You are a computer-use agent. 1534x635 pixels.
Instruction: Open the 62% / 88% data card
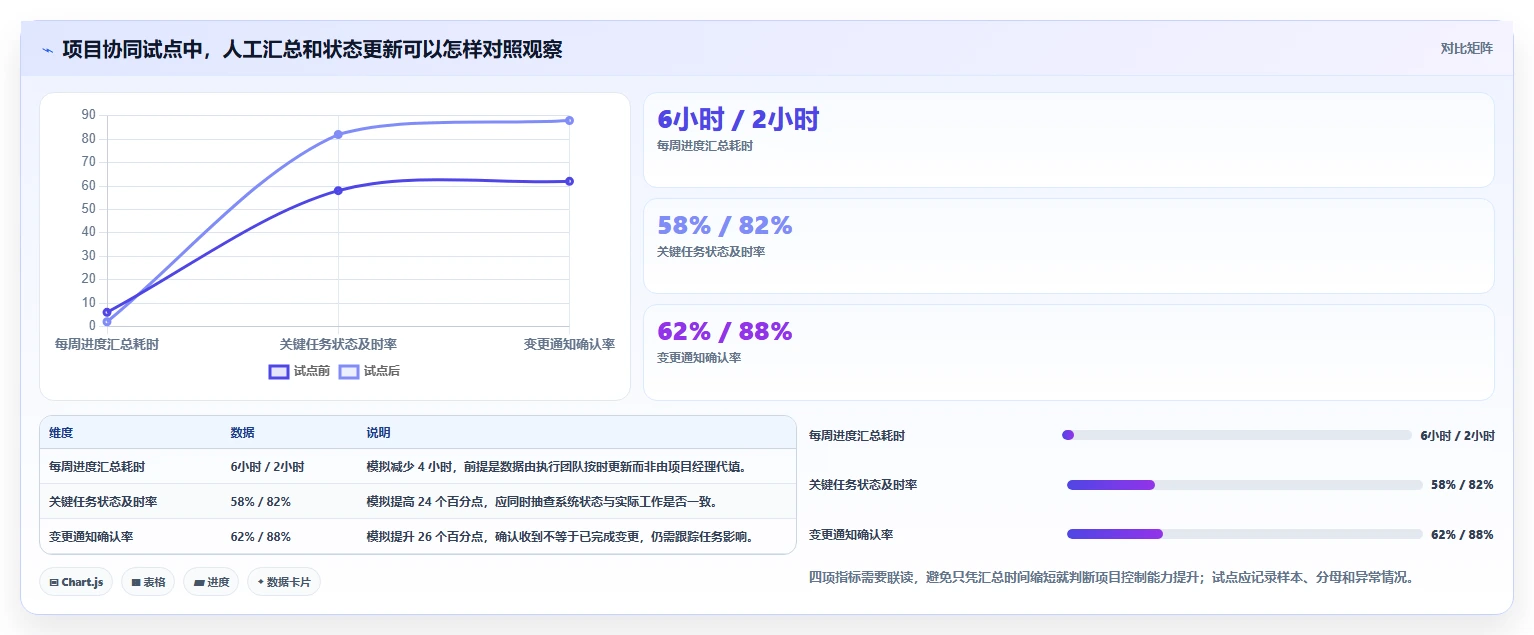point(1068,352)
